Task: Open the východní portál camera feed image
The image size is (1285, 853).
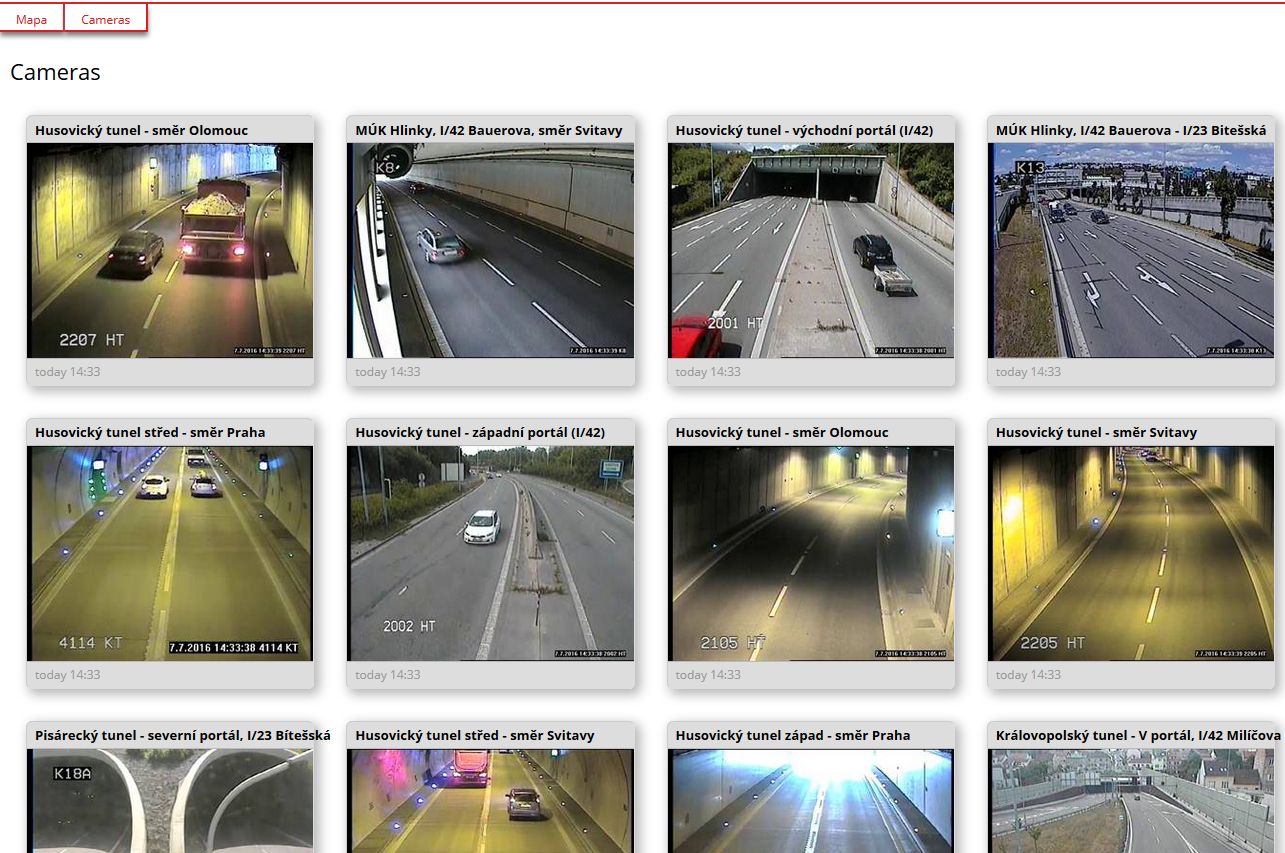Action: click(810, 250)
